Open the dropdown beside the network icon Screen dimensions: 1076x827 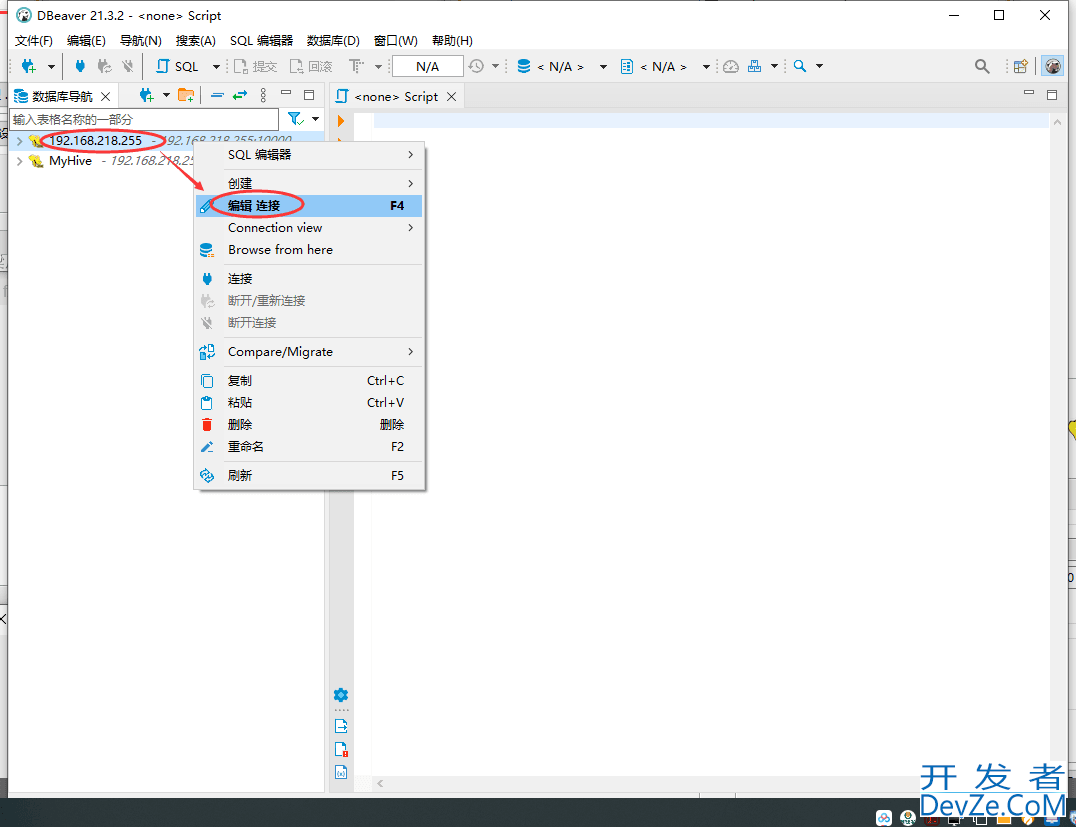click(x=774, y=67)
